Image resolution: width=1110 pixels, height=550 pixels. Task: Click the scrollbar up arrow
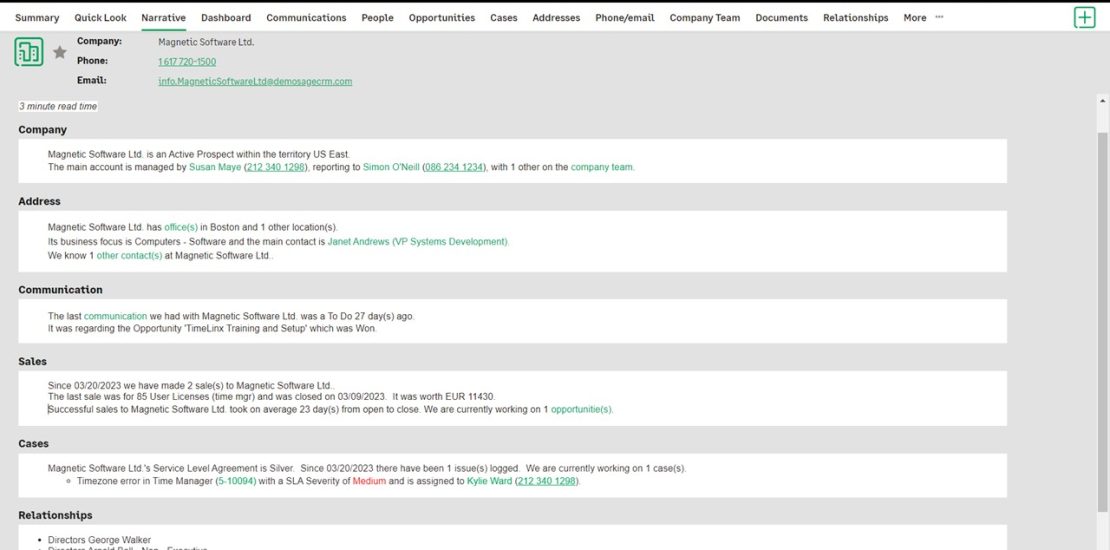[x=1102, y=101]
